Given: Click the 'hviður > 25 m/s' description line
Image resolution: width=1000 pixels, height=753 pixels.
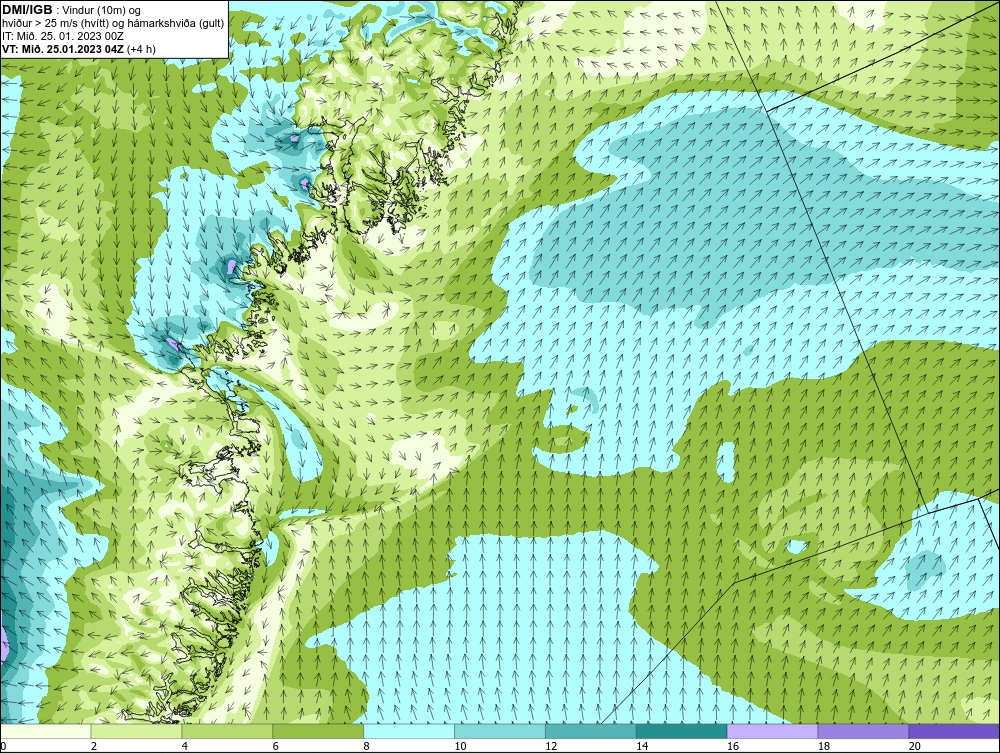Looking at the screenshot, I should [113, 24].
